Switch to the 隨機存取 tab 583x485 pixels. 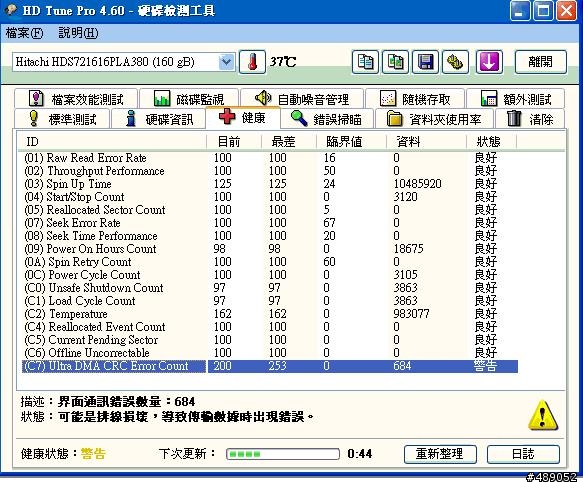coord(415,99)
